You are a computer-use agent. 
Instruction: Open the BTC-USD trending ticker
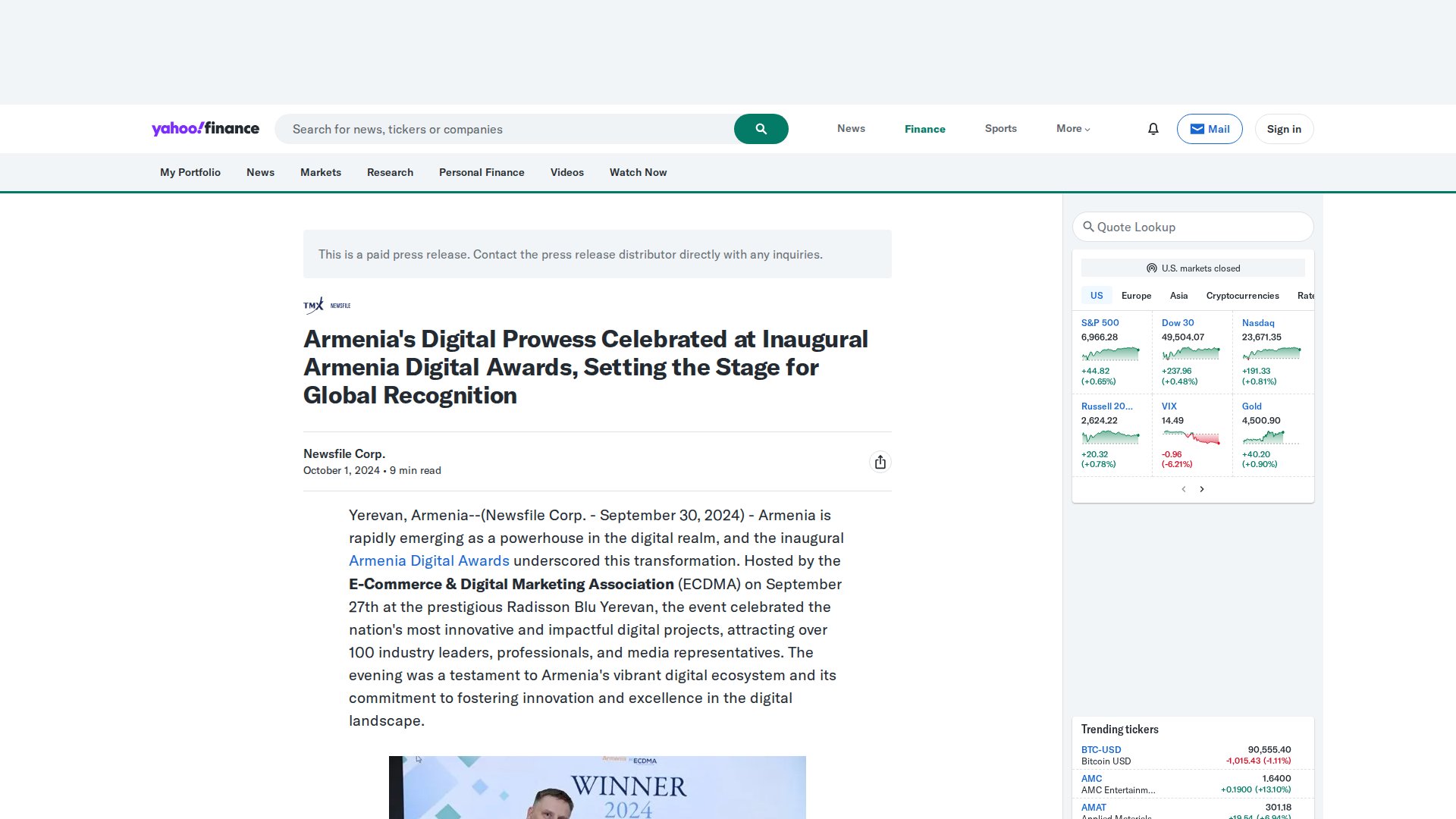point(1100,749)
